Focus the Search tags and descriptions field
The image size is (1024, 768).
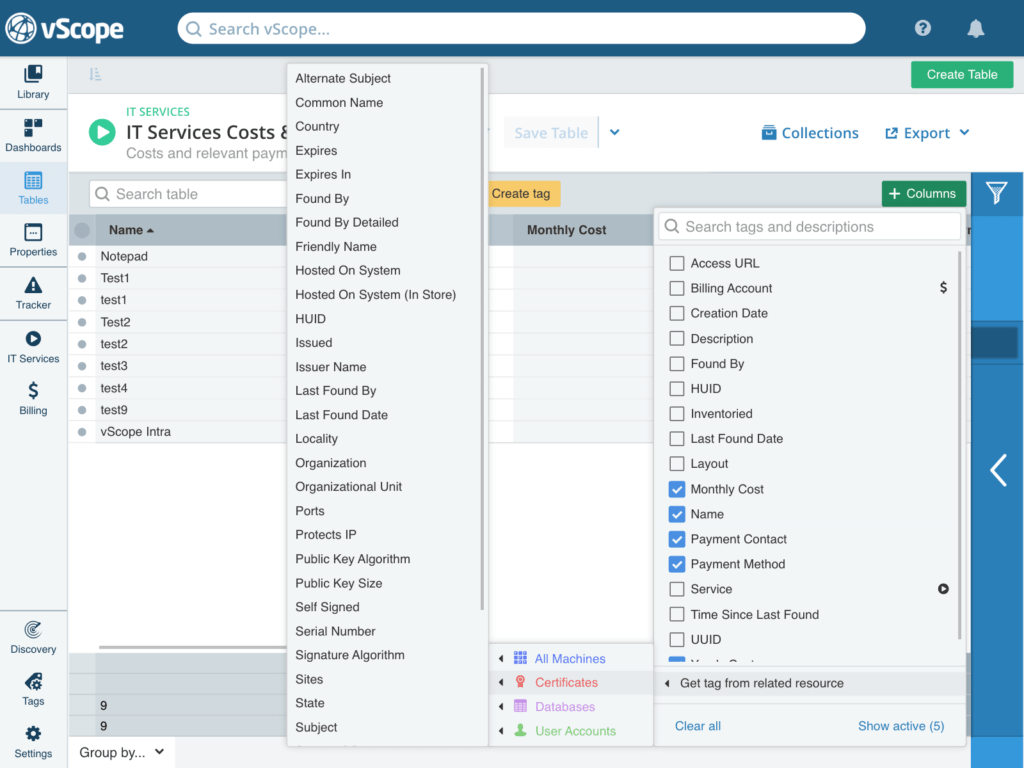pyautogui.click(x=809, y=227)
